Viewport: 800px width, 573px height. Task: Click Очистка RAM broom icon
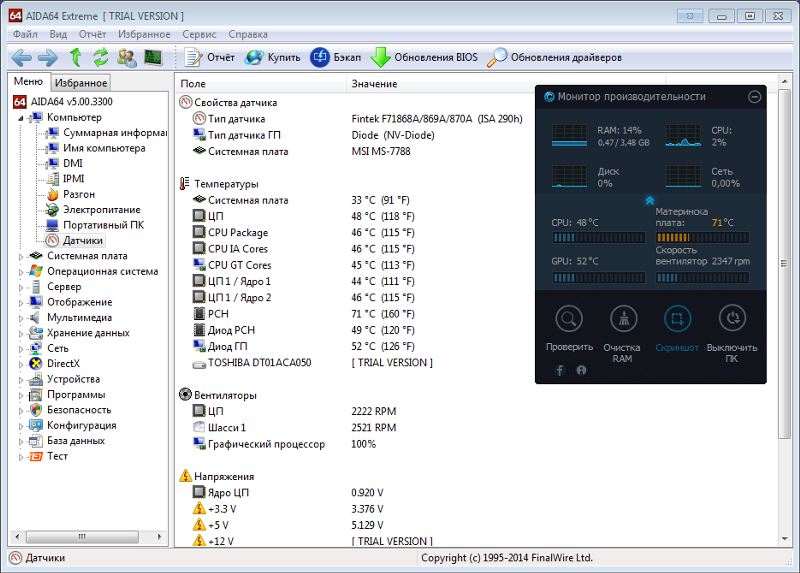[x=623, y=319]
